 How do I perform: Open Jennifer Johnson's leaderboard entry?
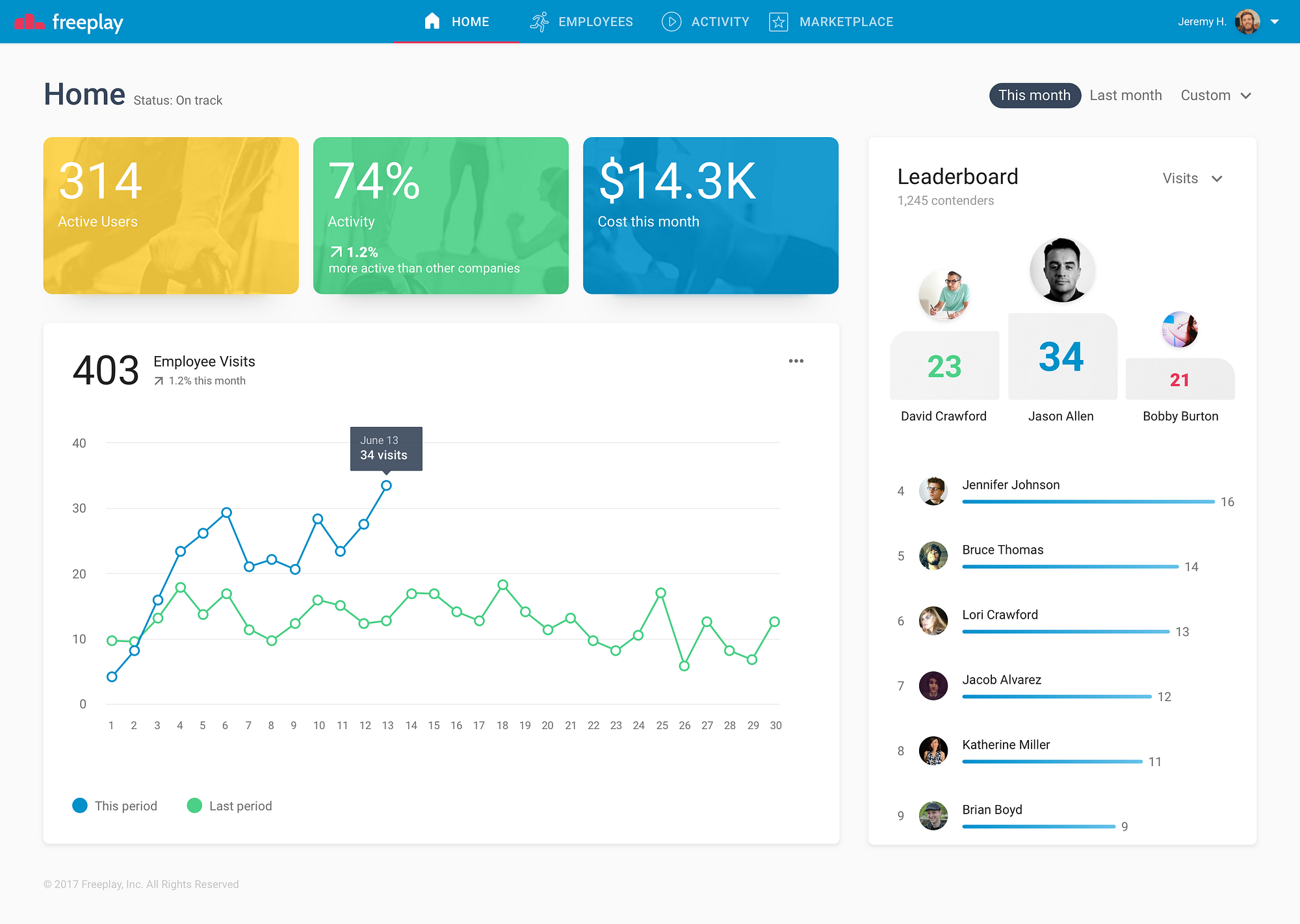click(1010, 485)
